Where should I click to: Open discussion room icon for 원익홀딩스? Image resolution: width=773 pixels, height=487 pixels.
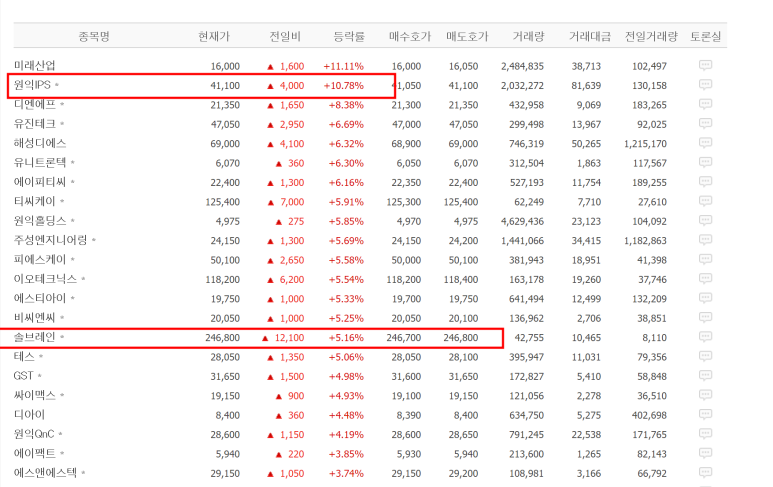click(x=705, y=220)
